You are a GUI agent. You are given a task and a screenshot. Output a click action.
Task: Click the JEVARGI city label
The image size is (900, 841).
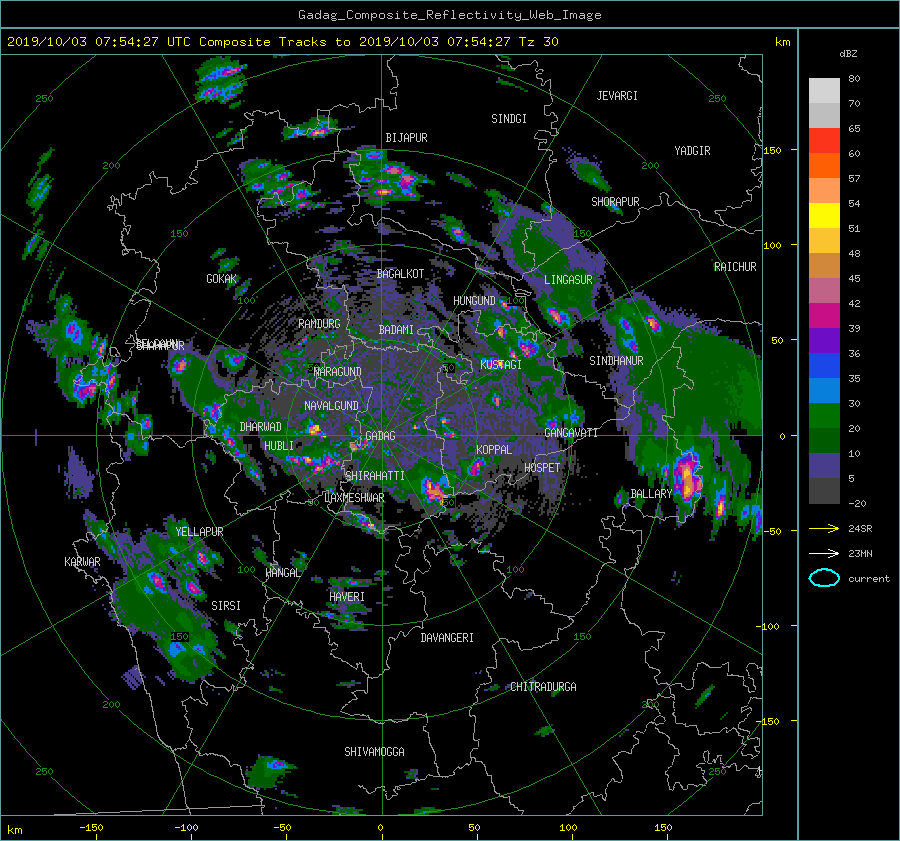coord(617,96)
